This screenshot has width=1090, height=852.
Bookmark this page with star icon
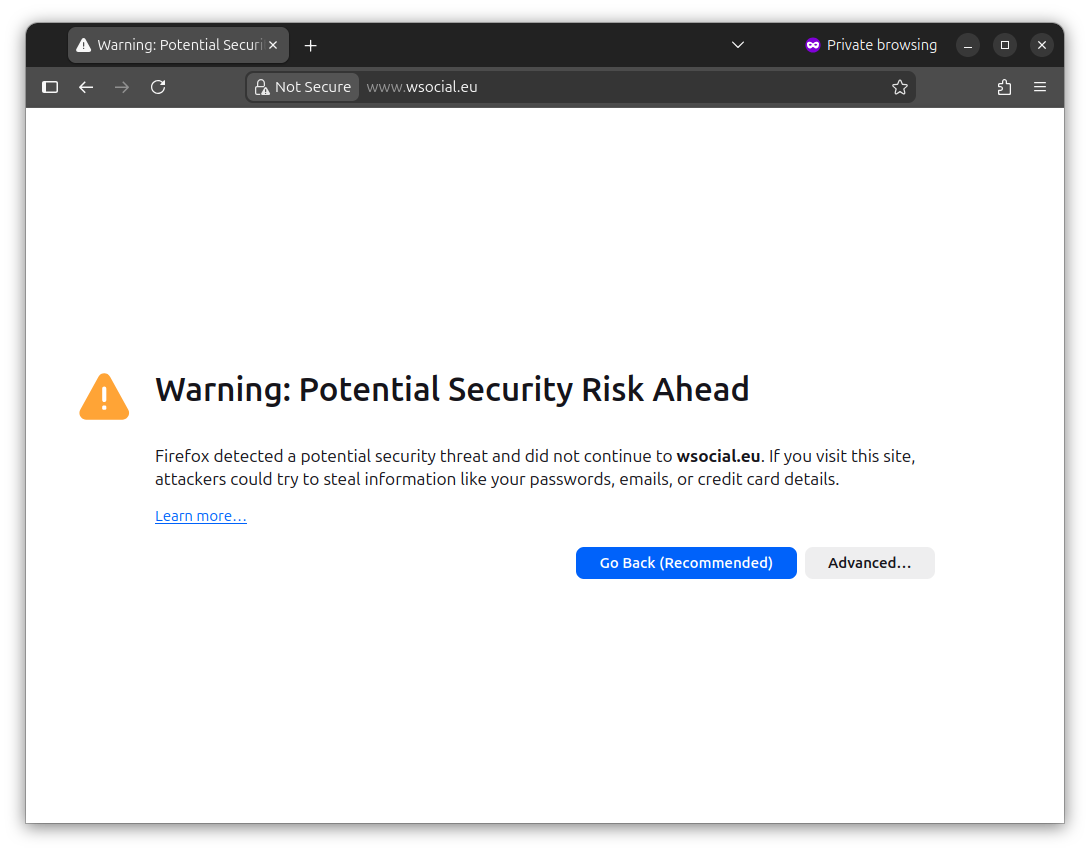[900, 87]
